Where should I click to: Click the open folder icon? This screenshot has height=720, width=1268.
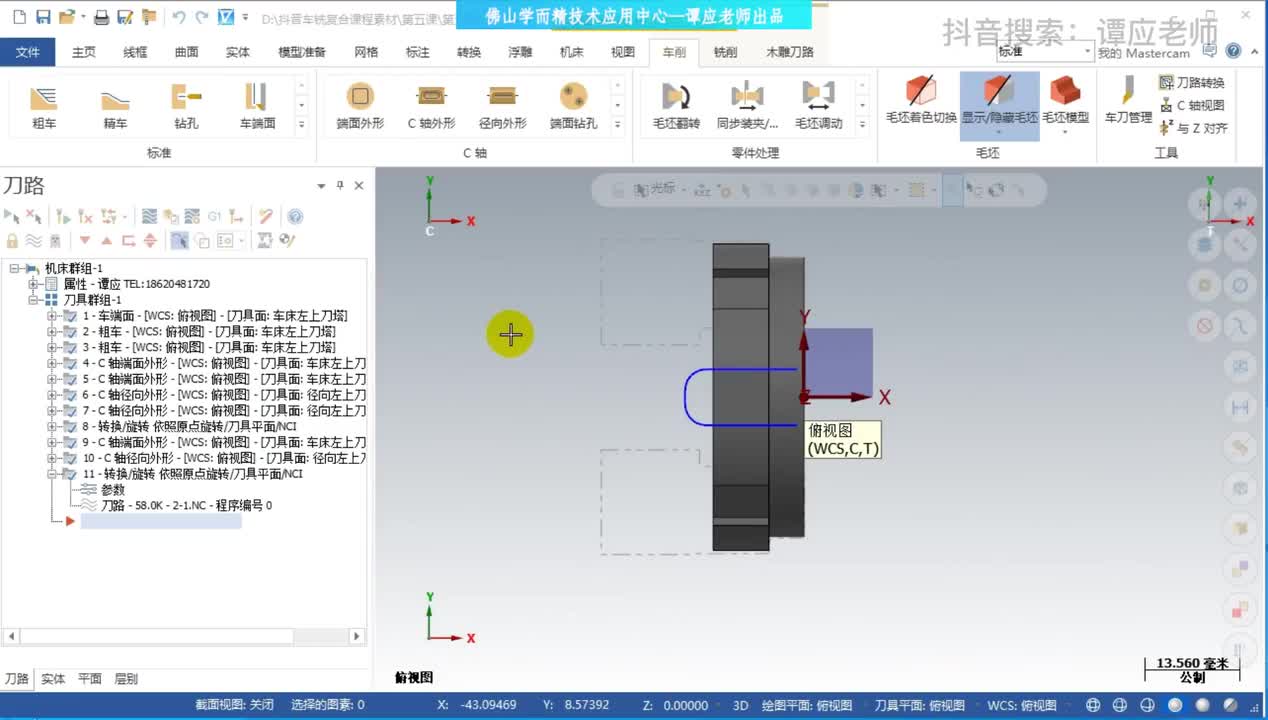[x=67, y=17]
